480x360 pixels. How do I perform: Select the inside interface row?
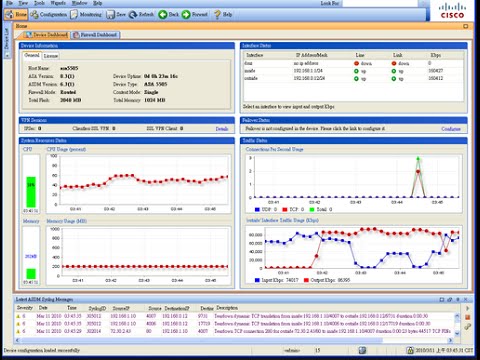353,71
